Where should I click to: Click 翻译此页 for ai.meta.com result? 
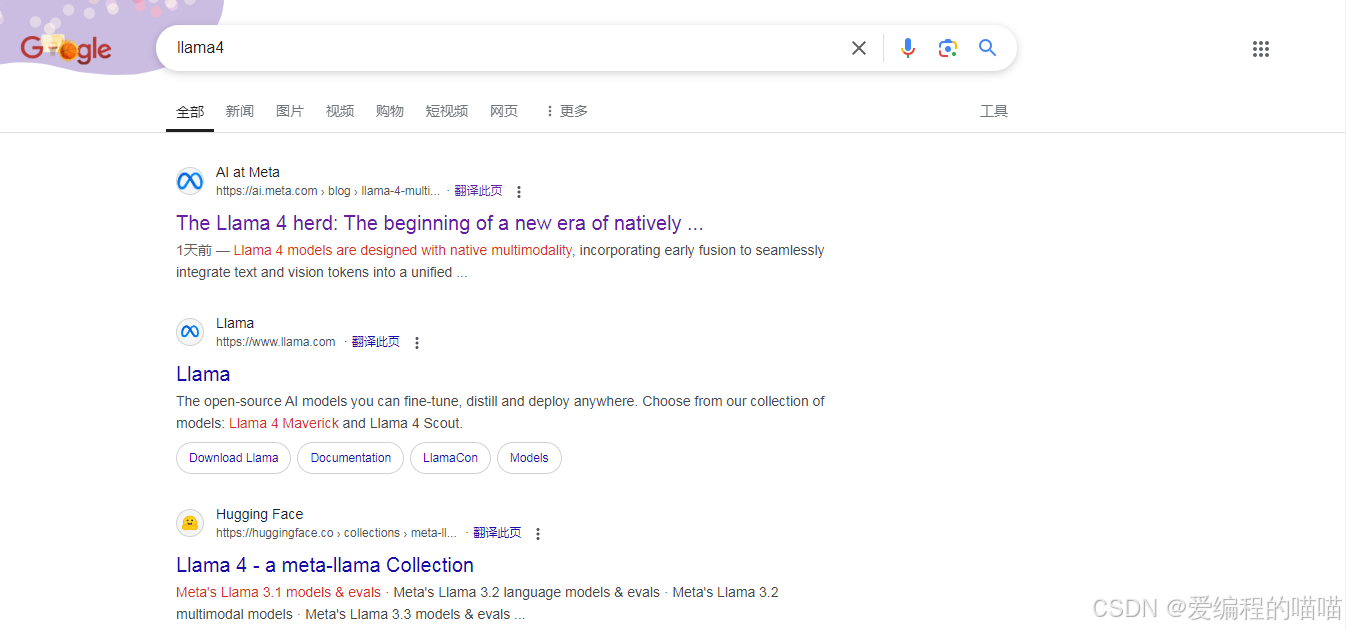[x=478, y=191]
